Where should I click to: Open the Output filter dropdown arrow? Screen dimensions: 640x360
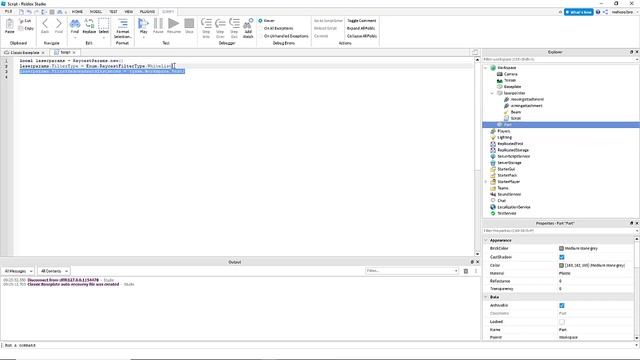pos(456,271)
